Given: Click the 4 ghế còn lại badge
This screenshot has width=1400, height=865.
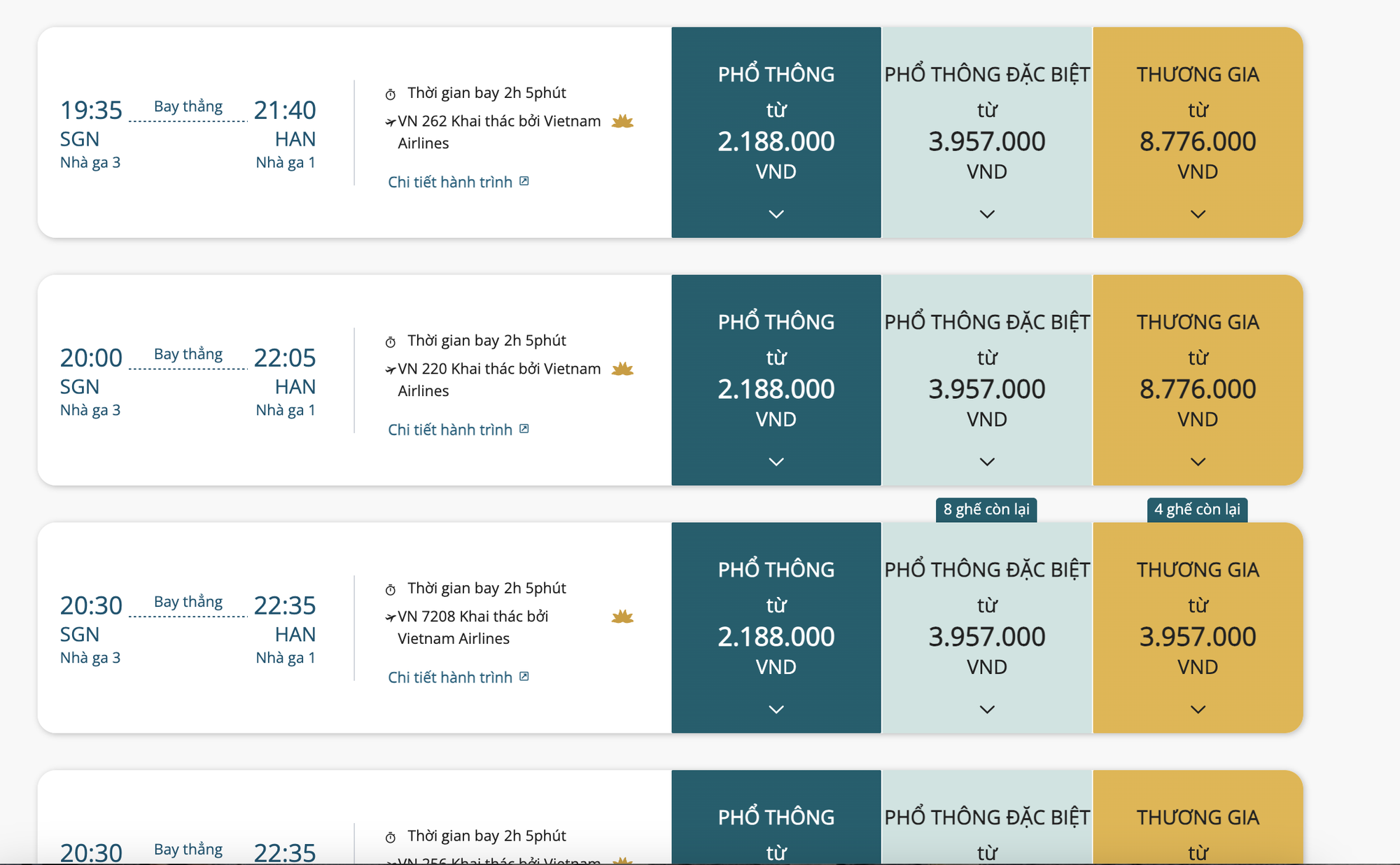Looking at the screenshot, I should pyautogui.click(x=1198, y=510).
